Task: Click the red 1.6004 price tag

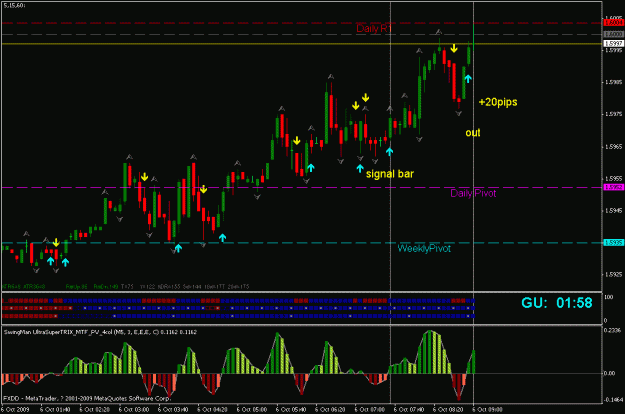Action: tap(613, 23)
